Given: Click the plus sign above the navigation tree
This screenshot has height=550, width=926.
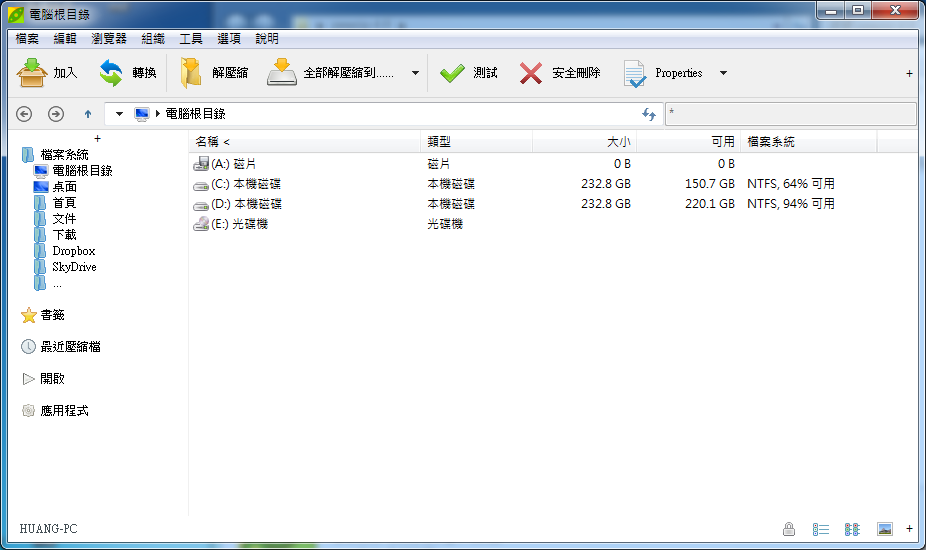Looking at the screenshot, I should click(x=97, y=138).
